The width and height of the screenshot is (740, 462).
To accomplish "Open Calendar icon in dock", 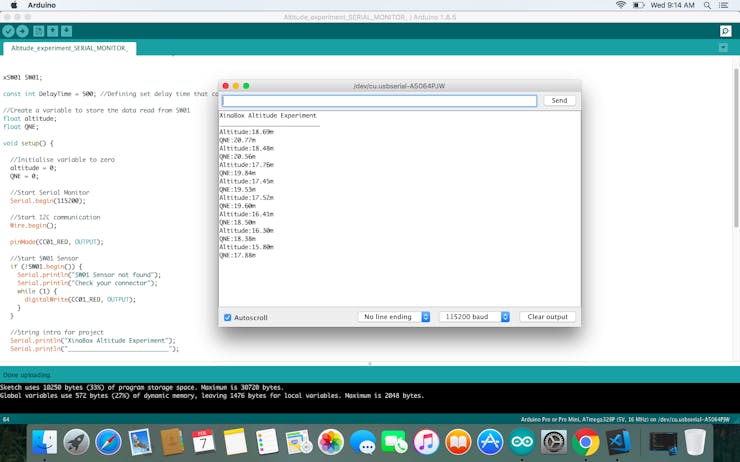I will pos(203,442).
